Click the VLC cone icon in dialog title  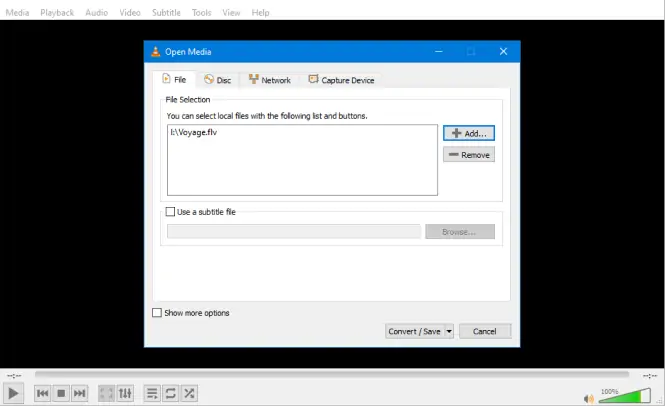point(156,52)
